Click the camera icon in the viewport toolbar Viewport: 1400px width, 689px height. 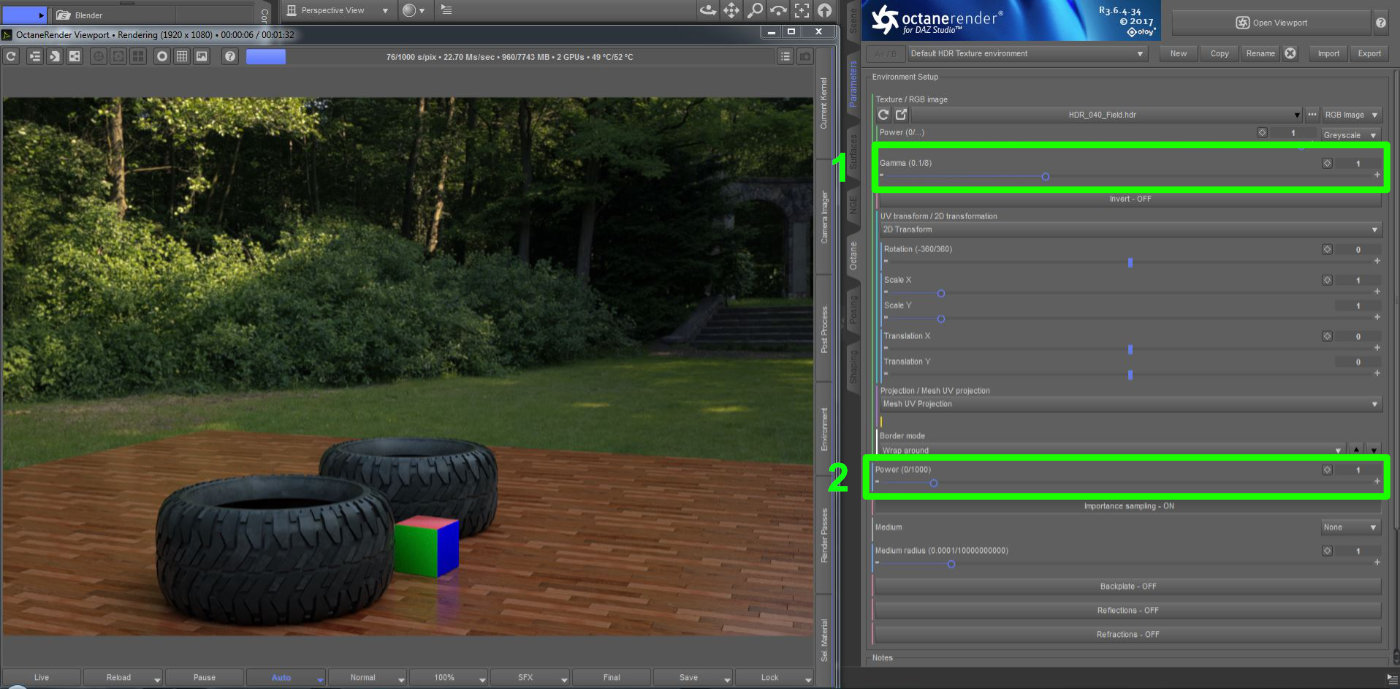tap(805, 57)
